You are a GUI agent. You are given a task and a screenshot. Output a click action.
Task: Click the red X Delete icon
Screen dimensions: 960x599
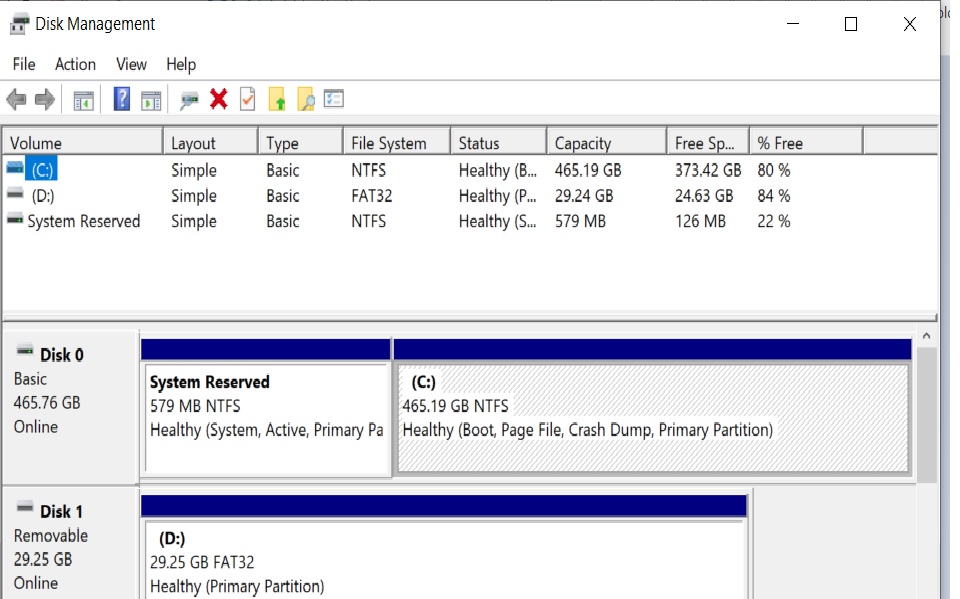click(x=219, y=98)
